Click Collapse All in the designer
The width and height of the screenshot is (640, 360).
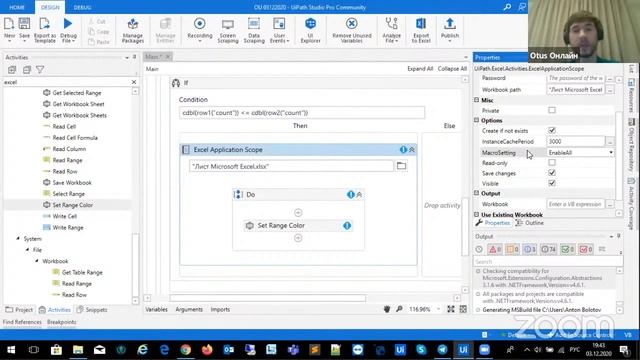tap(452, 69)
